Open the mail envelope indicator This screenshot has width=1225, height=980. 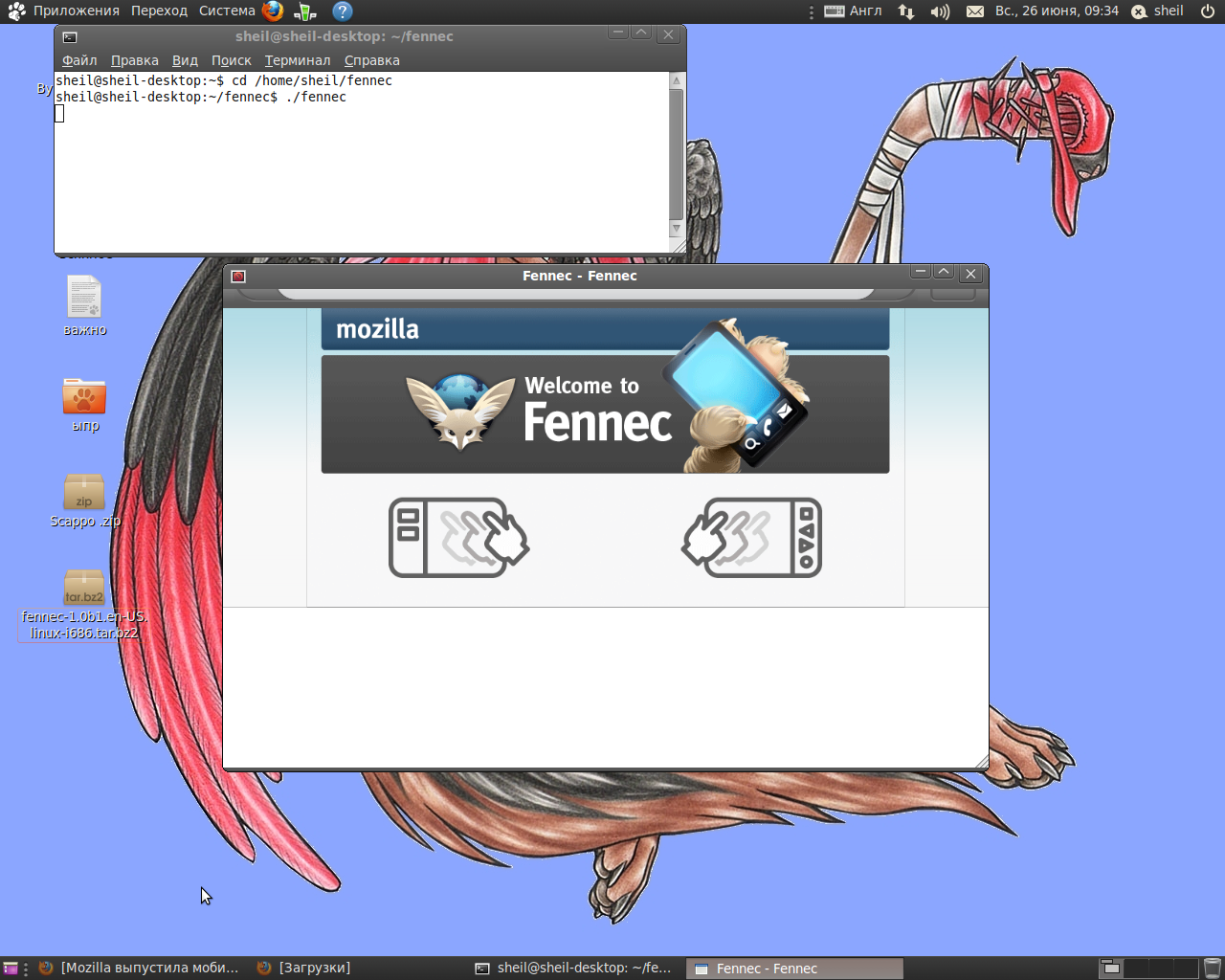pyautogui.click(x=974, y=11)
